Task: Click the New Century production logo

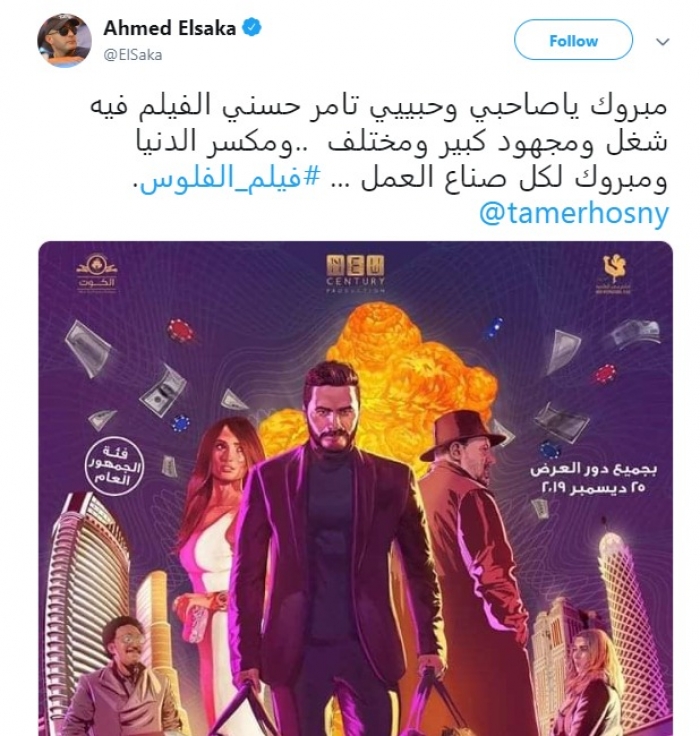Action: click(x=355, y=273)
